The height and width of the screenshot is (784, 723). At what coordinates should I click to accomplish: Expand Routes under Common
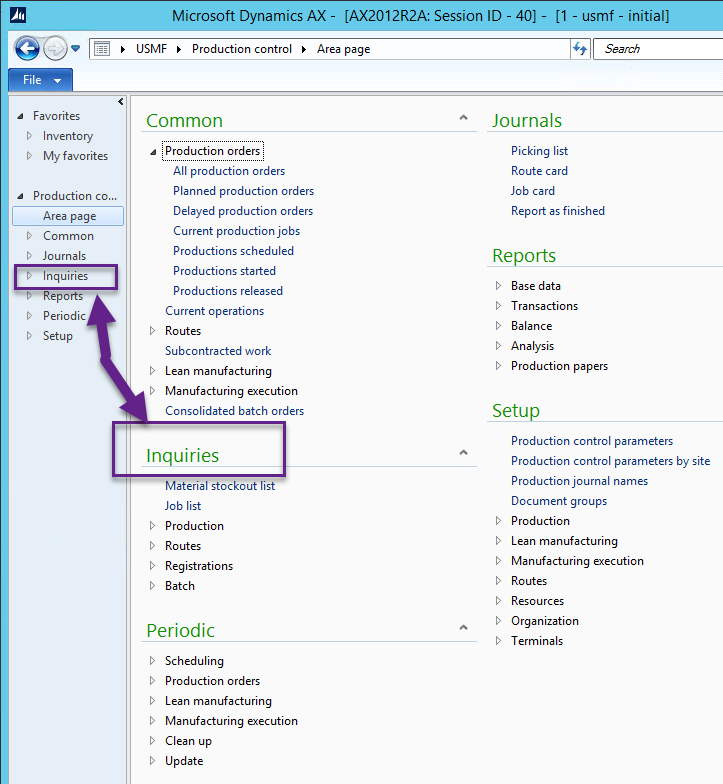152,330
